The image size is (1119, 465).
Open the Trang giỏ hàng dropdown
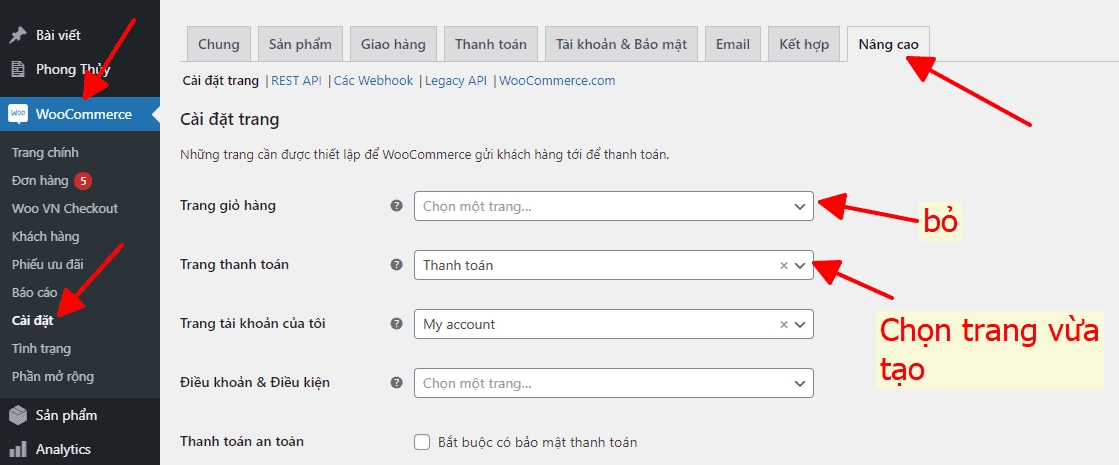(614, 206)
